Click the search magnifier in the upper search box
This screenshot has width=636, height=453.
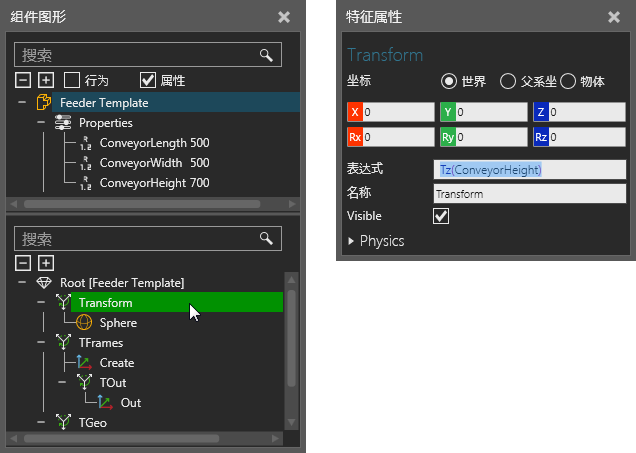tap(265, 55)
